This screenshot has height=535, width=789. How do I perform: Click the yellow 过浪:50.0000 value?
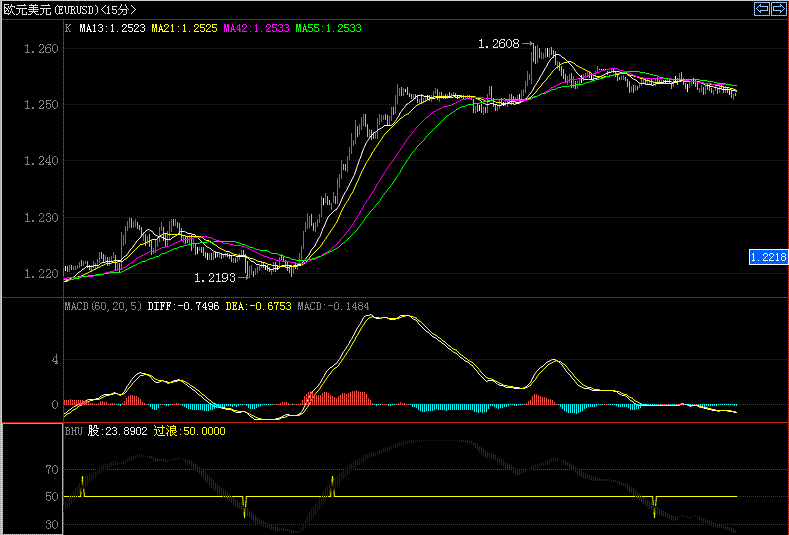[x=189, y=431]
